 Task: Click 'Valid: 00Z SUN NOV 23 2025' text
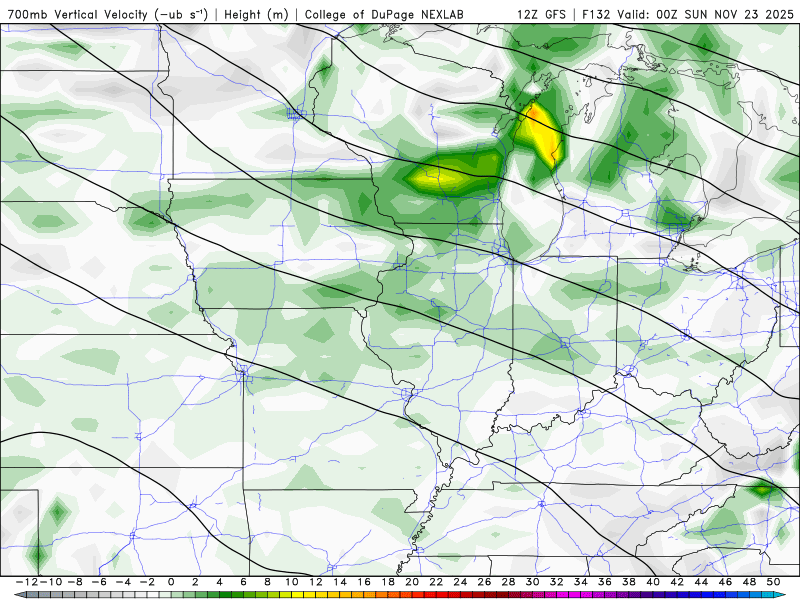point(706,14)
